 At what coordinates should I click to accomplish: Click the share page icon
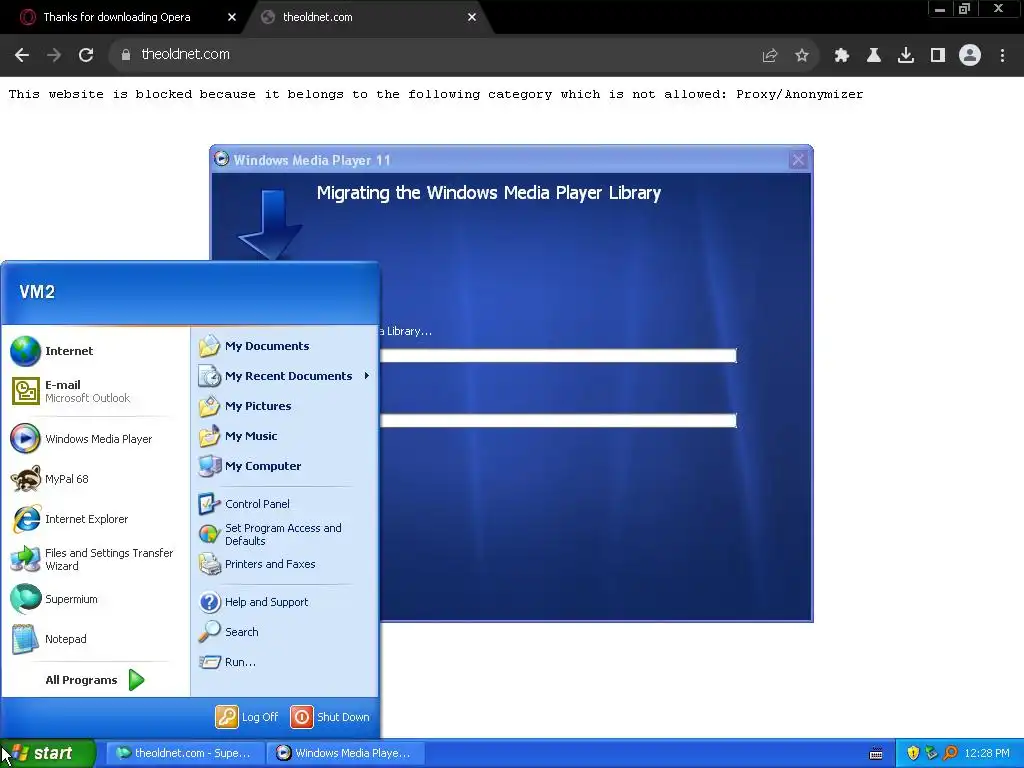click(x=770, y=55)
